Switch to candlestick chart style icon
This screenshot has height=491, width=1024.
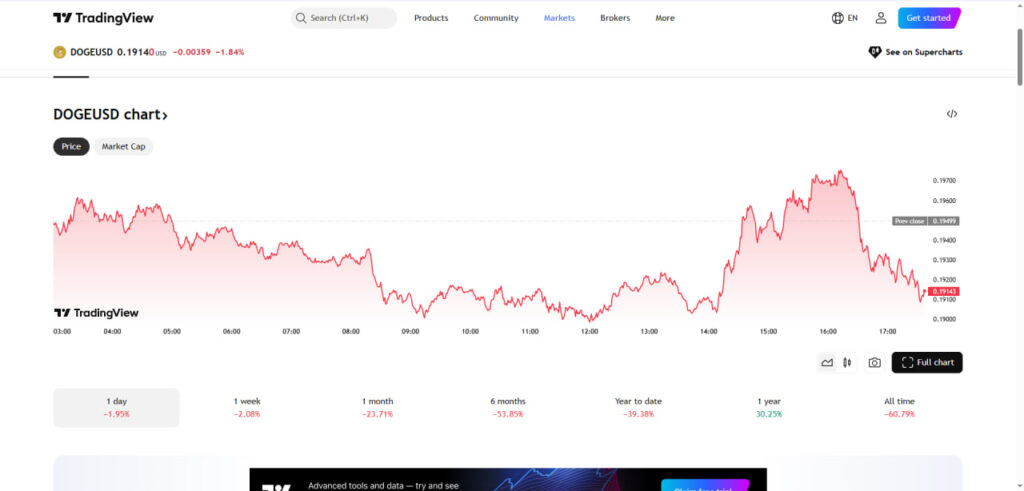[x=847, y=362]
